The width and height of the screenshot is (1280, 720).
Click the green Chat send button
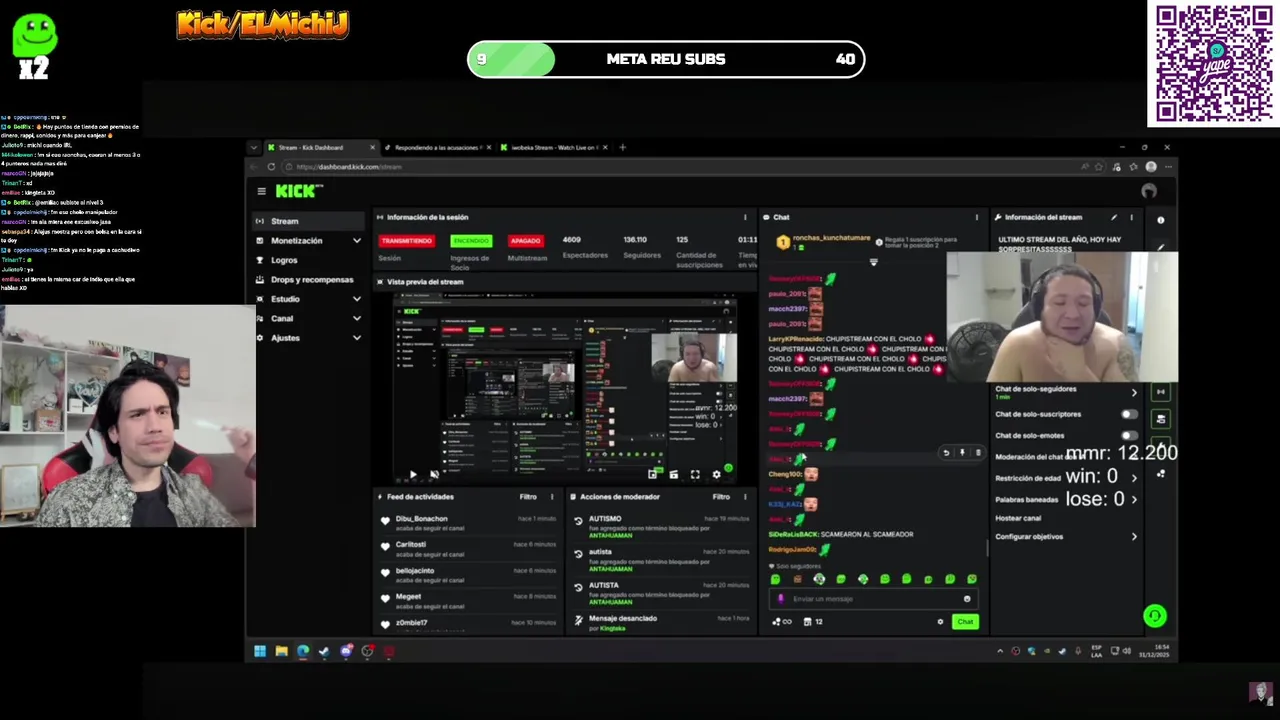point(965,622)
